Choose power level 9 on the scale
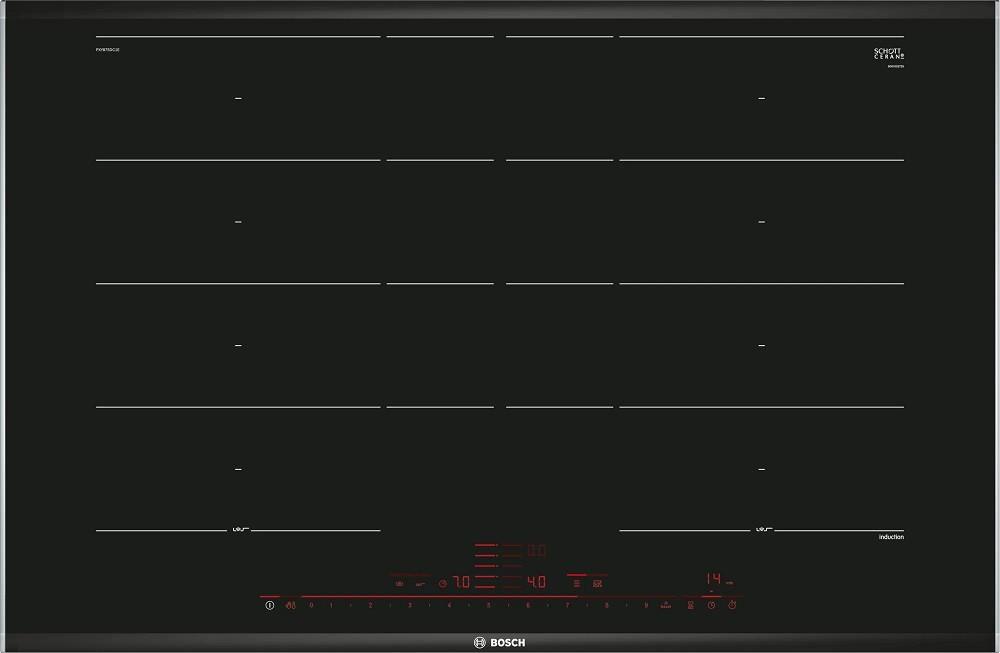Image resolution: width=1000 pixels, height=653 pixels. click(x=646, y=605)
